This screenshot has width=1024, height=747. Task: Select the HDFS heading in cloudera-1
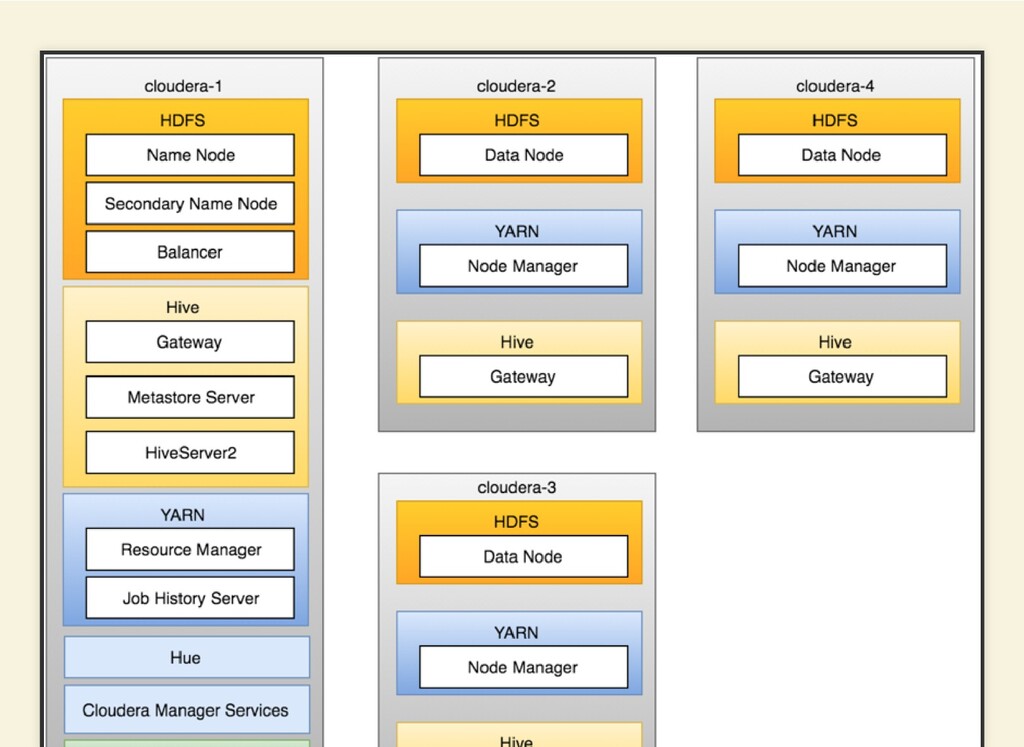[x=183, y=121]
